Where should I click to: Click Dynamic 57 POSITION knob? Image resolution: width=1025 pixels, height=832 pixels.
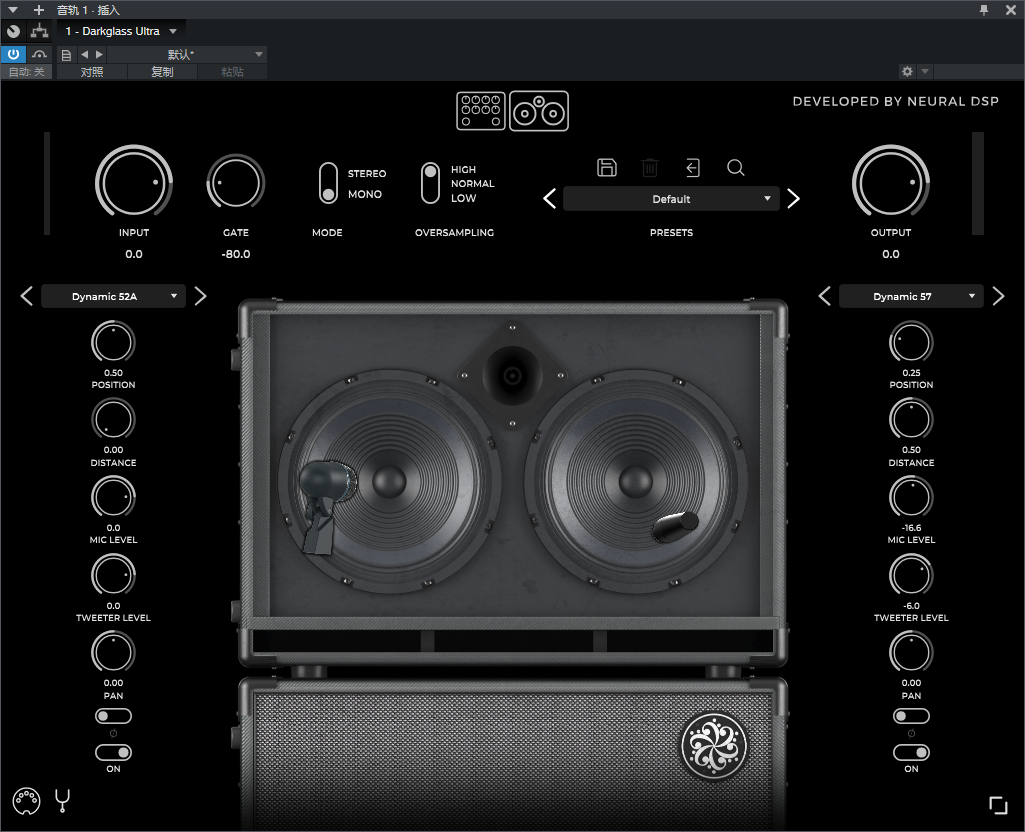(x=911, y=342)
